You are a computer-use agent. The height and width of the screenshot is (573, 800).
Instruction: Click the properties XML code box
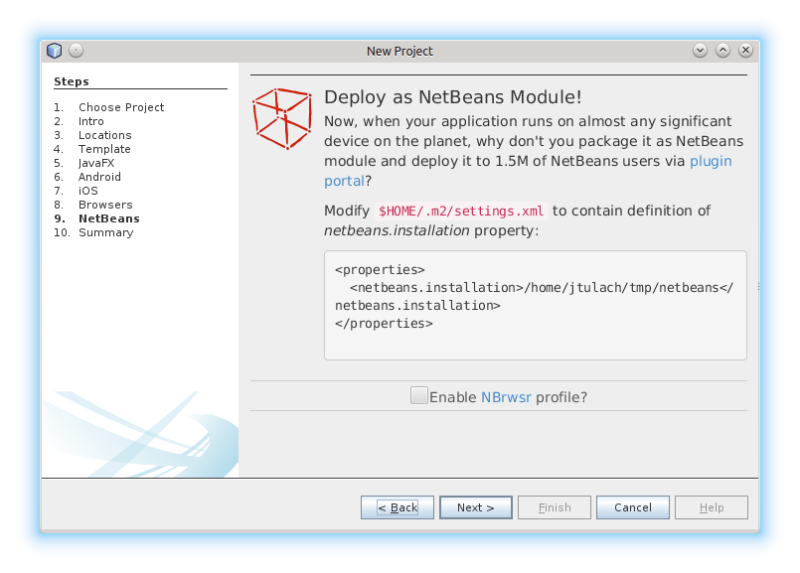coord(535,305)
